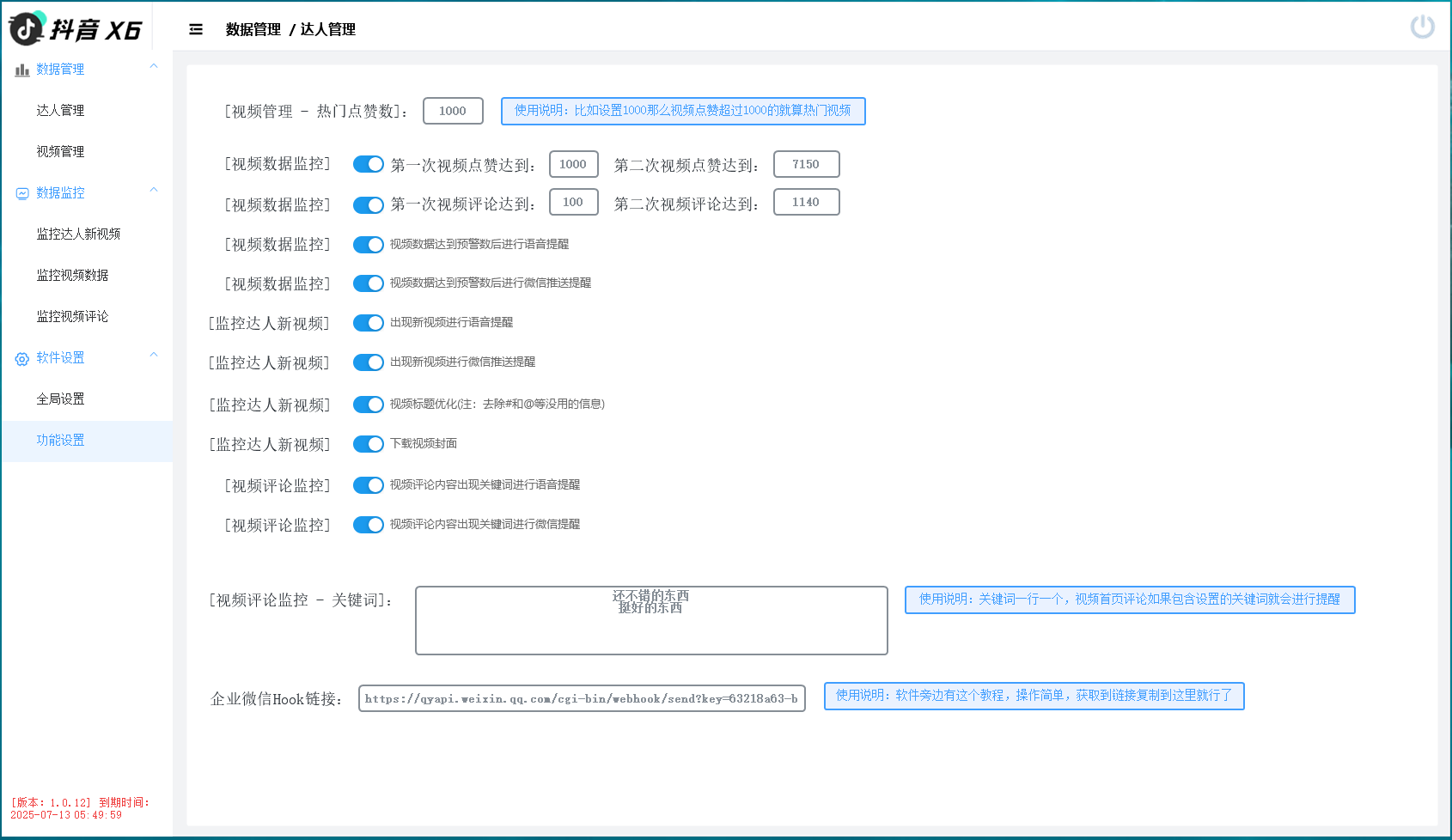Click the 第二次视频评论达到 label

click(686, 204)
